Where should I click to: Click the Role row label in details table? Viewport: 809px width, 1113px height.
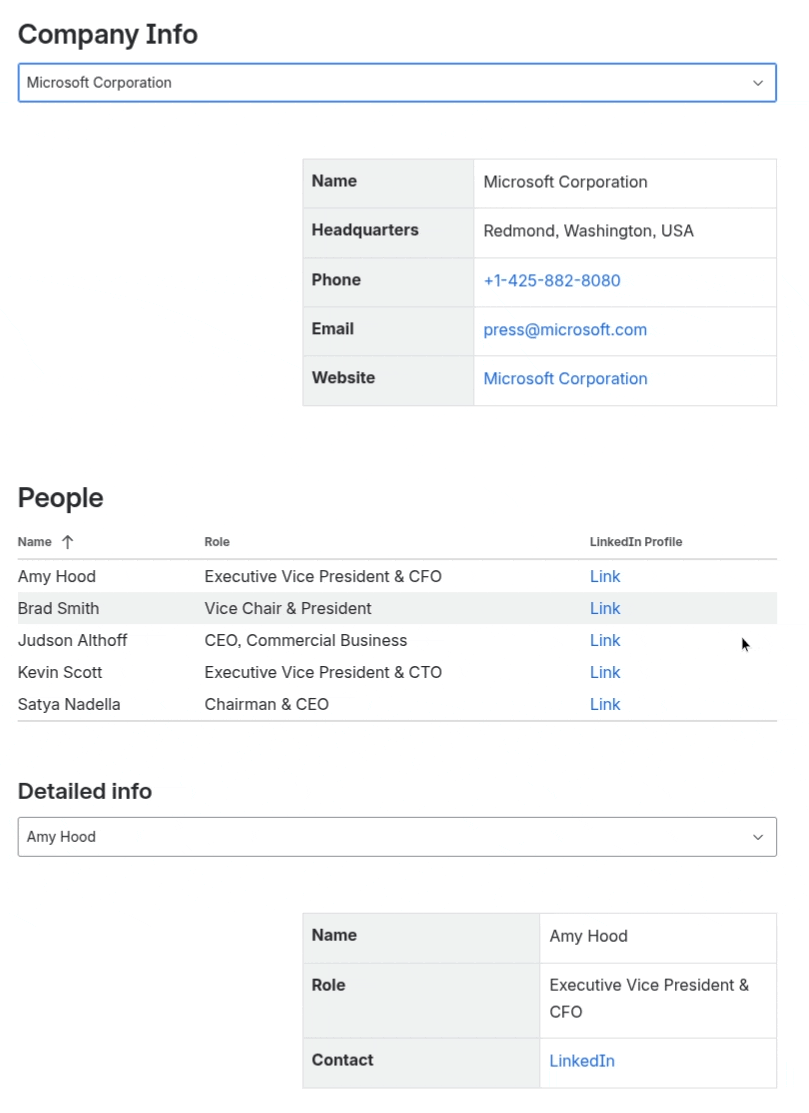pyautogui.click(x=328, y=985)
